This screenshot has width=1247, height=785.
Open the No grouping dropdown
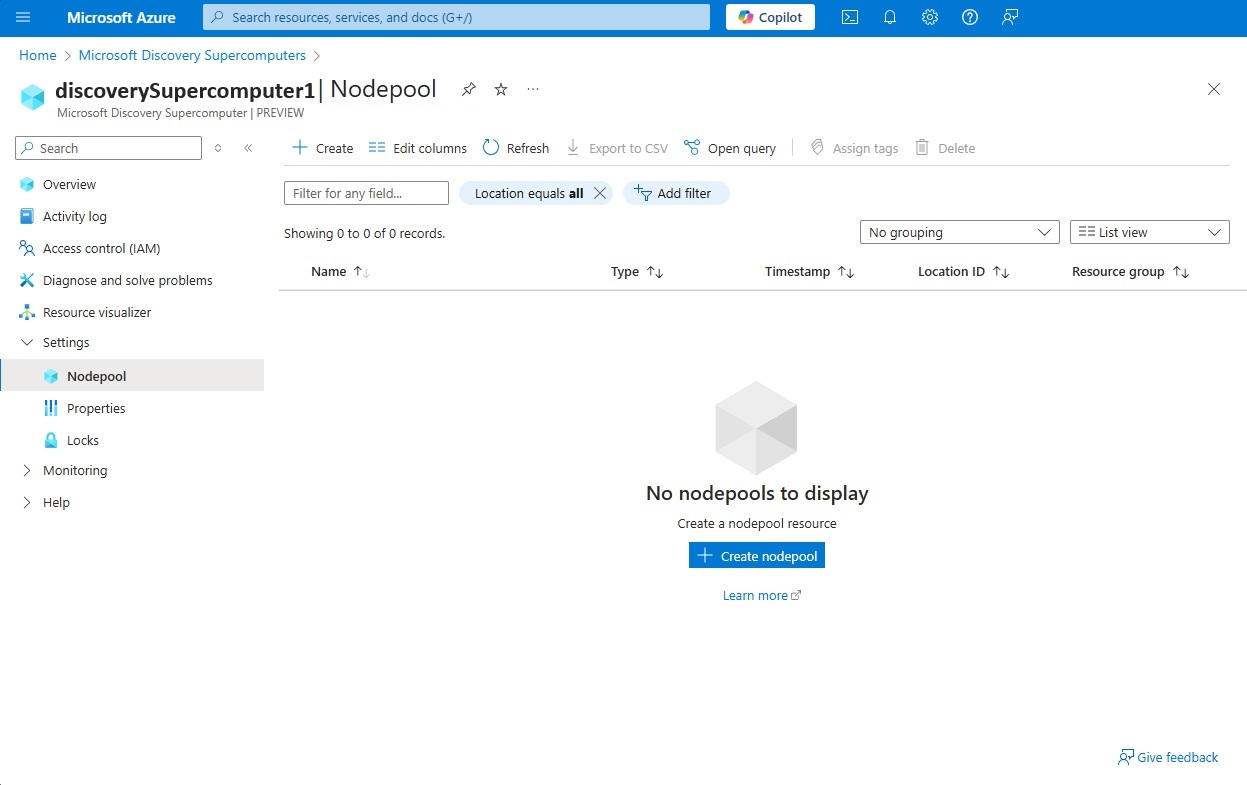[x=959, y=232]
